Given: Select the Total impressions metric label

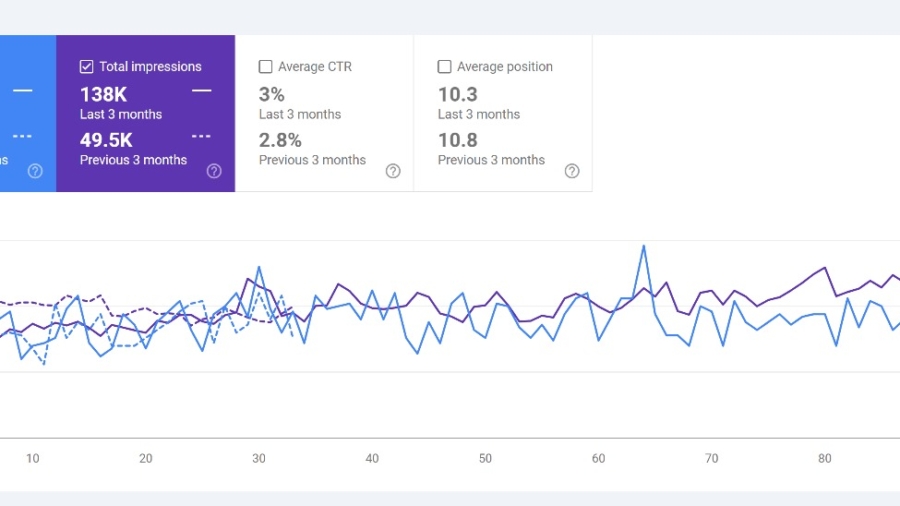Looking at the screenshot, I should click(150, 67).
